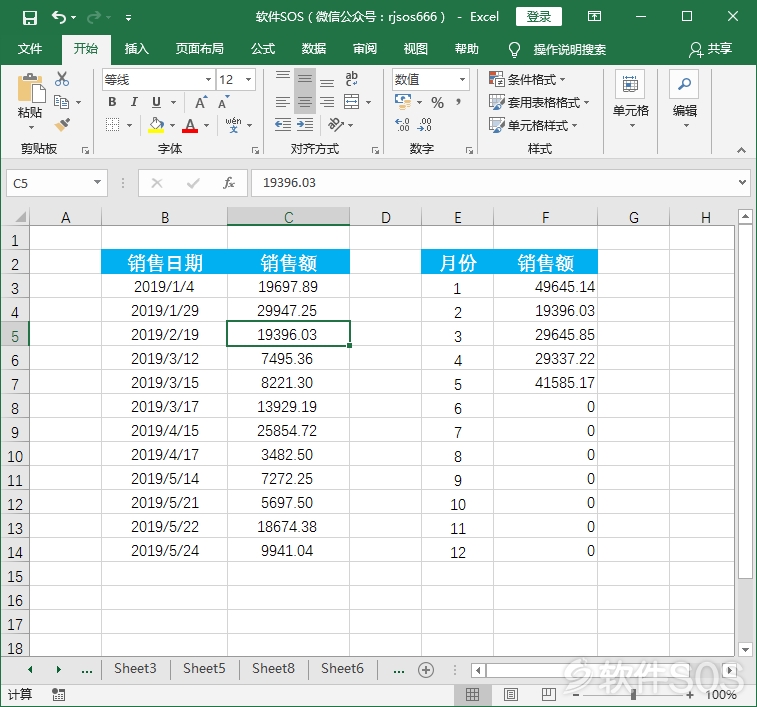Click the zoom slider handle
Screen dimensions: 757x707
633,695
